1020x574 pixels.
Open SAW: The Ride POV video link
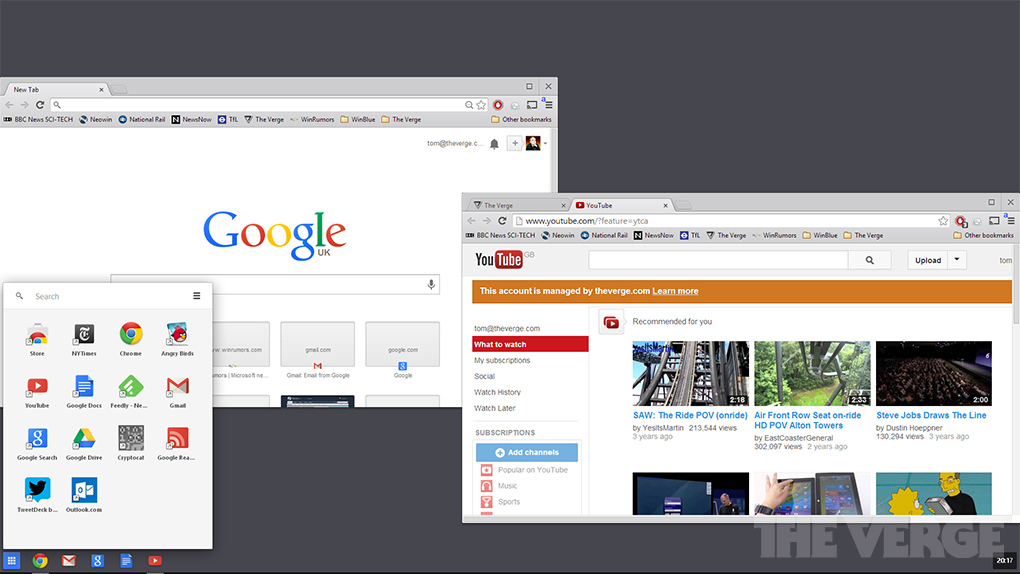[x=690, y=415]
